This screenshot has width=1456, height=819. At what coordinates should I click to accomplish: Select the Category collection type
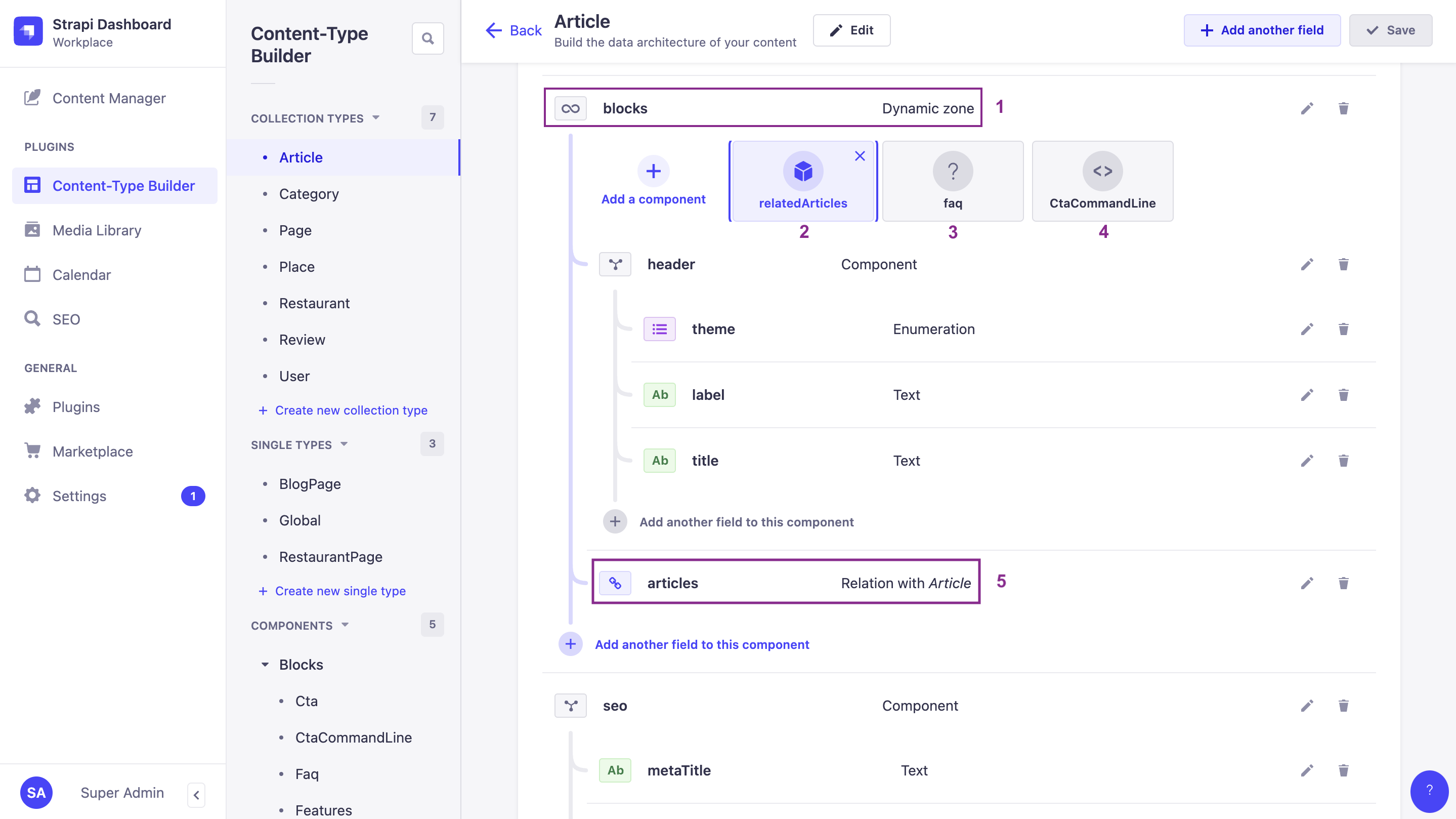[x=309, y=193]
